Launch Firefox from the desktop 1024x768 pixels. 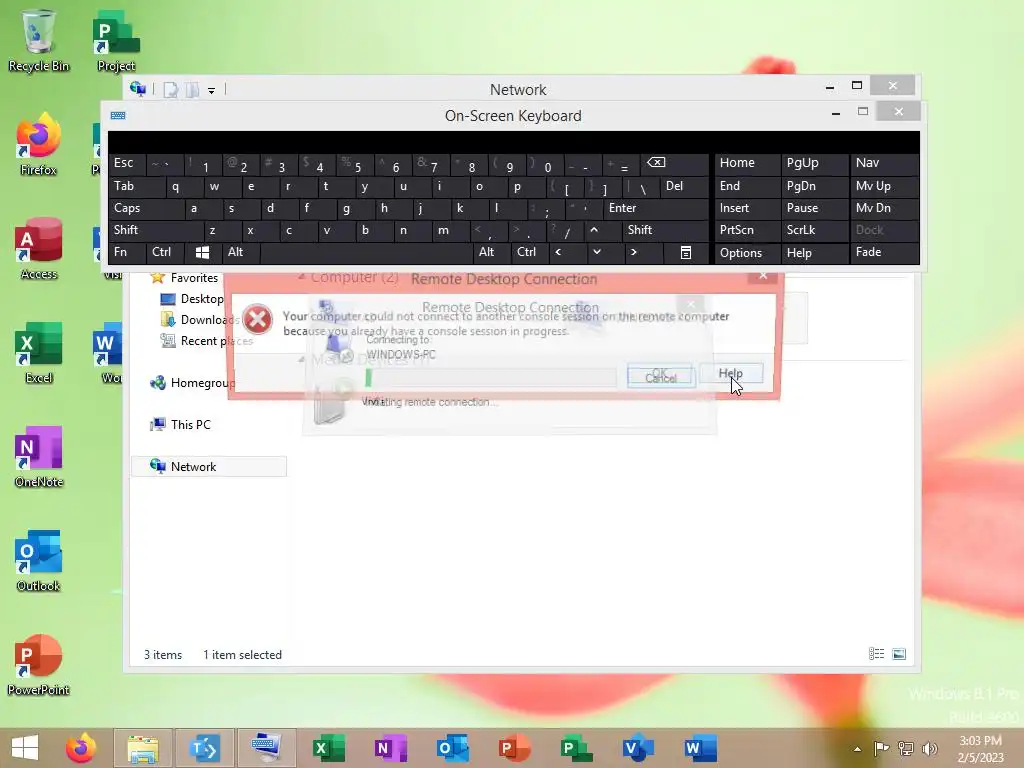coord(39,145)
